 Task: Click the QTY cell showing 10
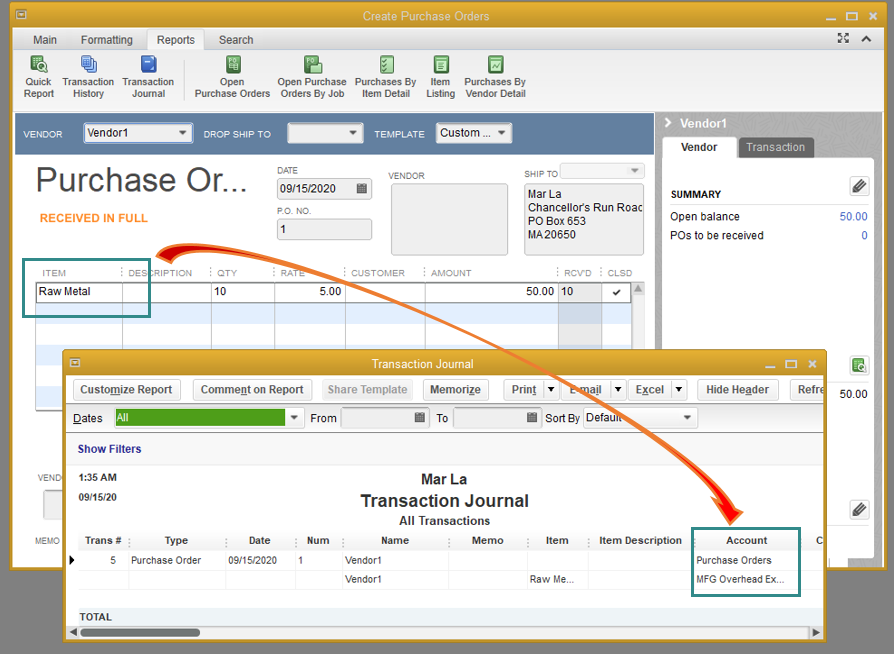(243, 292)
